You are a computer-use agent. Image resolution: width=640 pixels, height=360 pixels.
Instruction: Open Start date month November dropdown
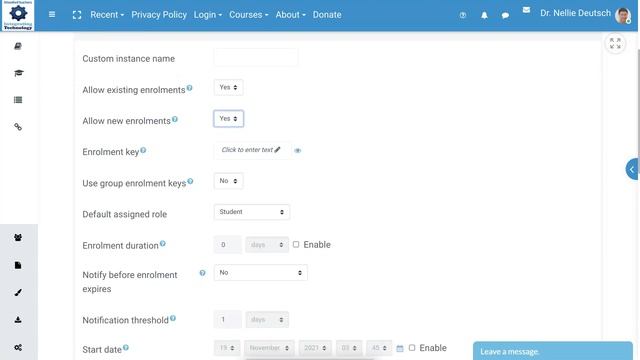[269, 348]
